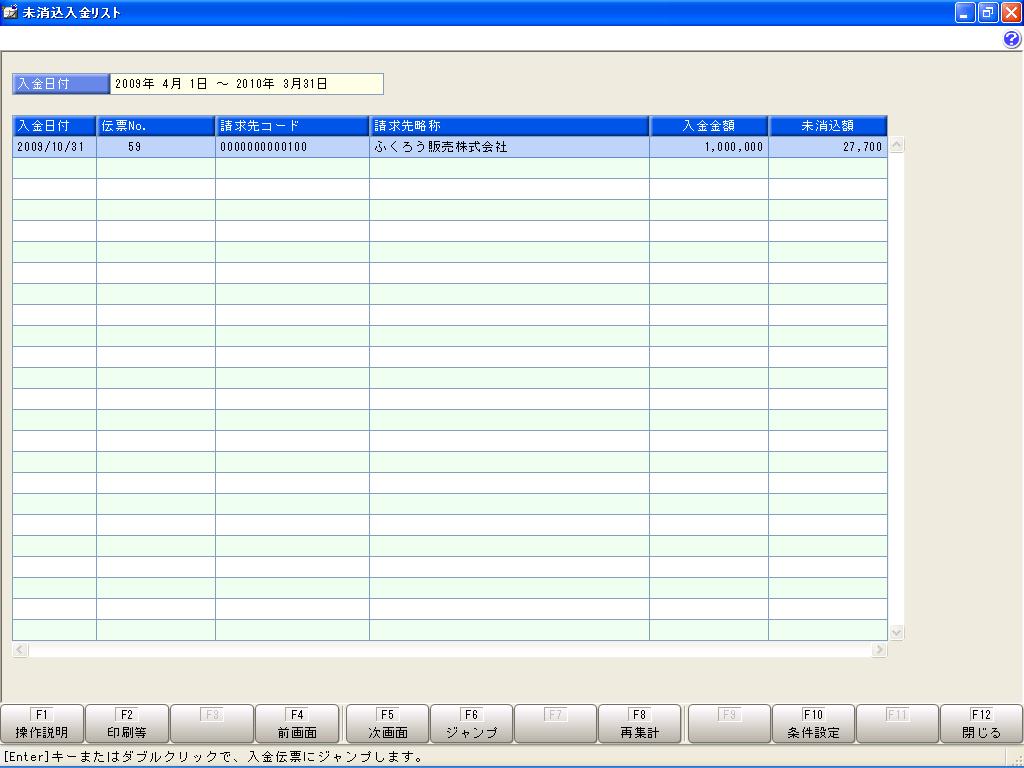Open F10 条件設定 condition settings

coord(813,724)
